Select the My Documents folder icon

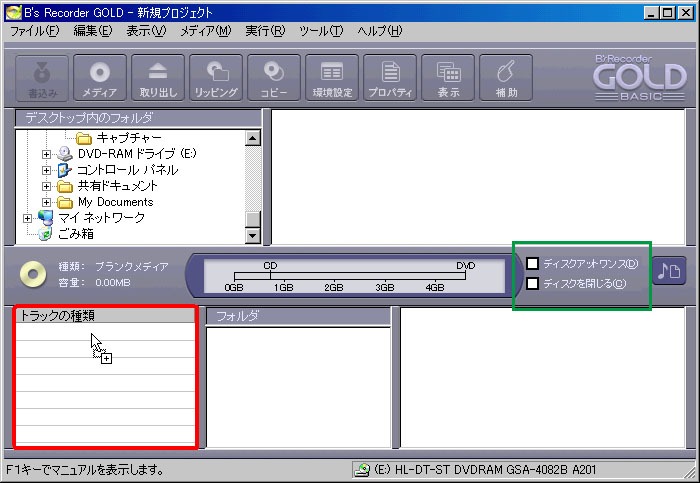click(x=65, y=202)
